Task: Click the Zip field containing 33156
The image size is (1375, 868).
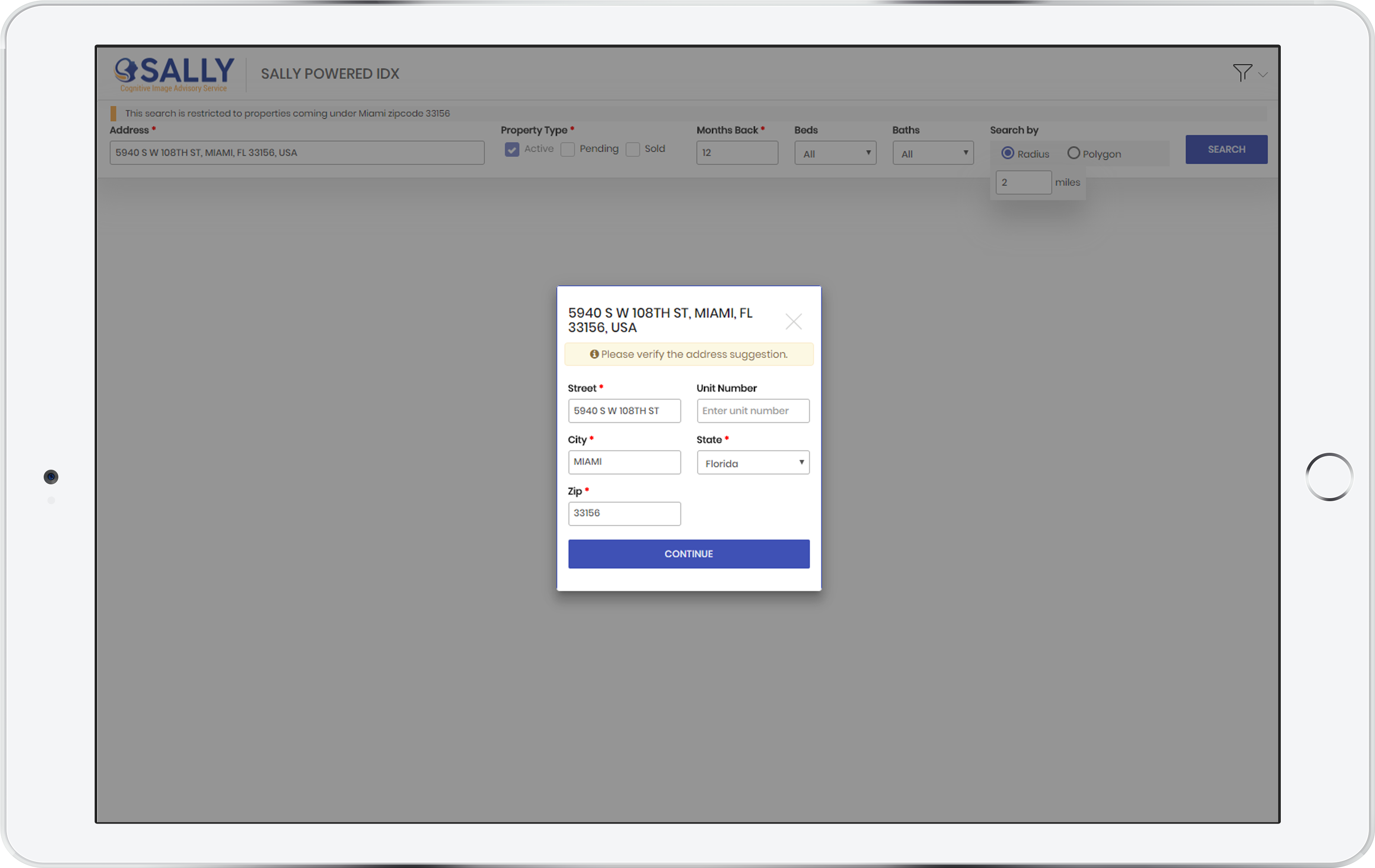Action: [x=624, y=513]
